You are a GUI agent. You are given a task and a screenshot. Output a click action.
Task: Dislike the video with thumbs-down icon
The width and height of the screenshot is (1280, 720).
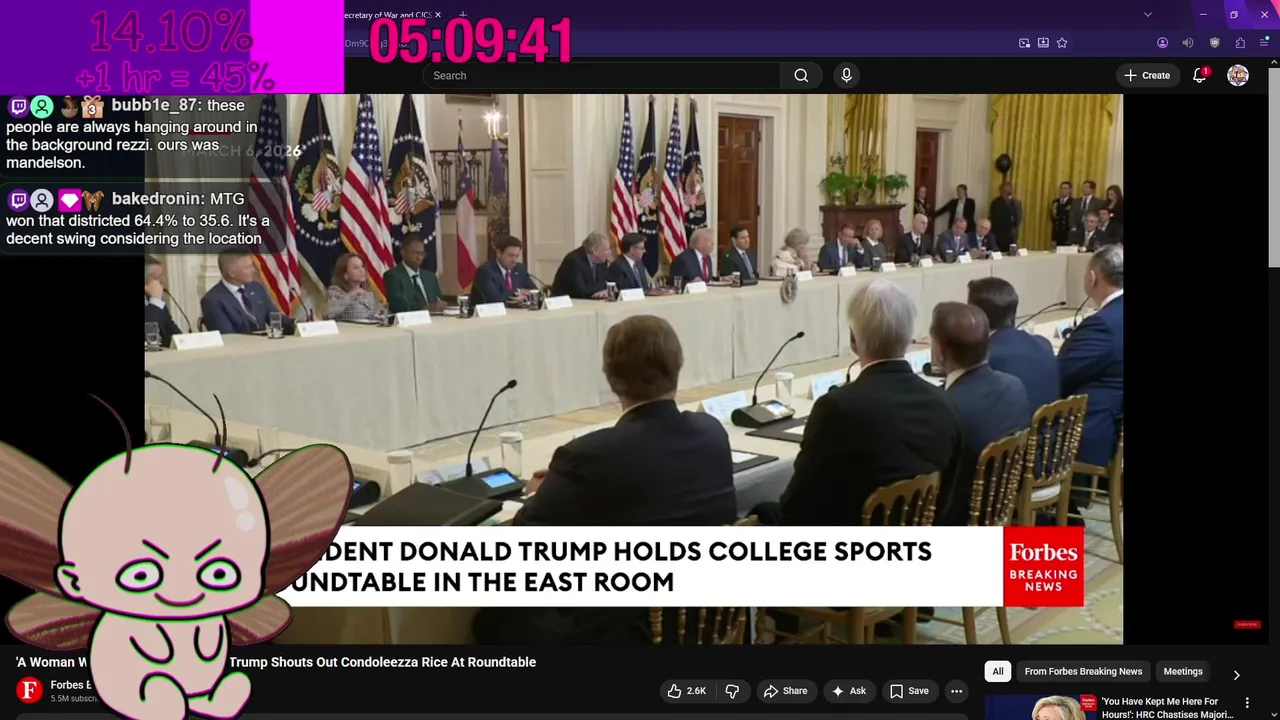point(732,691)
